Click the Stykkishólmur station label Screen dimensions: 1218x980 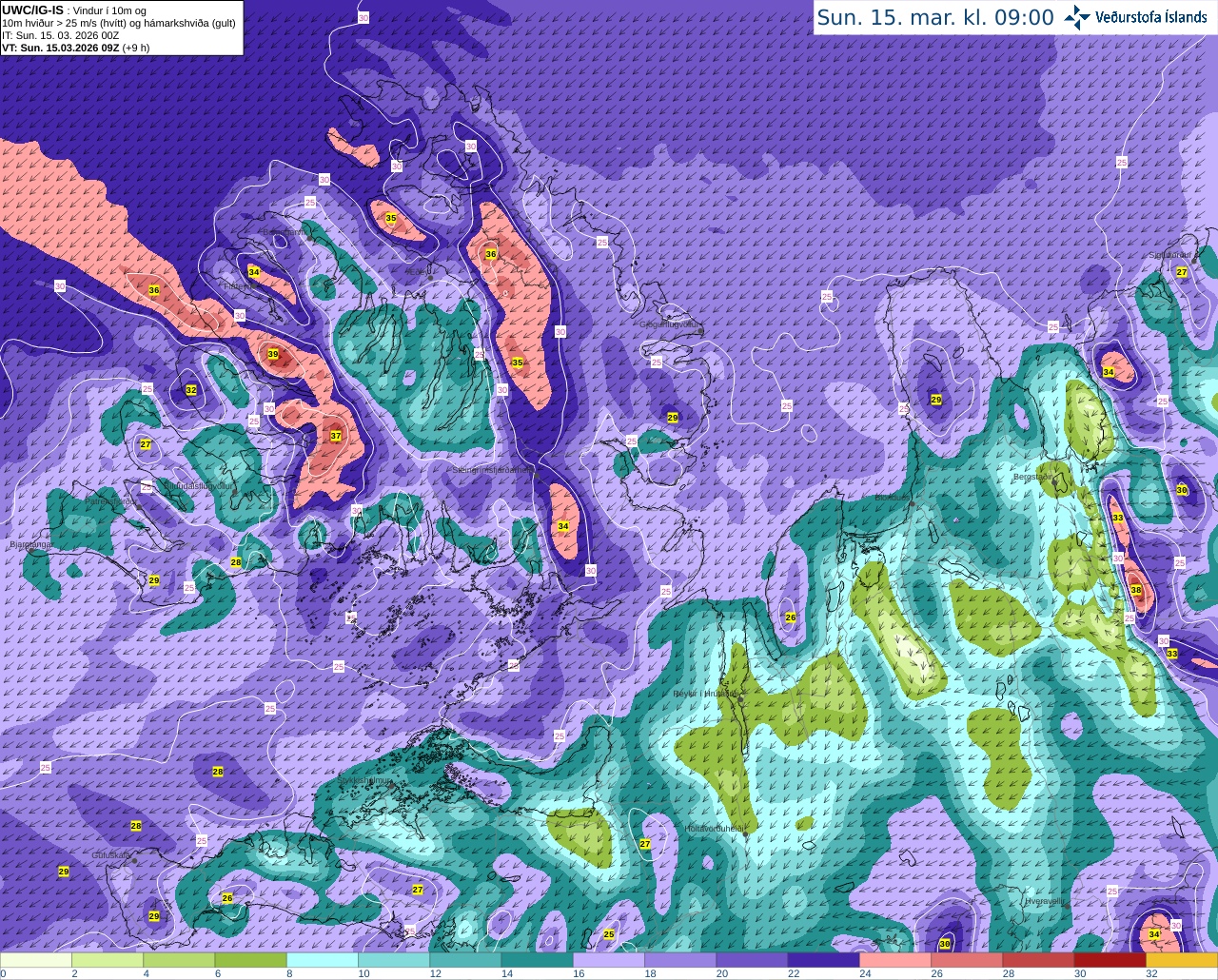coord(365,780)
